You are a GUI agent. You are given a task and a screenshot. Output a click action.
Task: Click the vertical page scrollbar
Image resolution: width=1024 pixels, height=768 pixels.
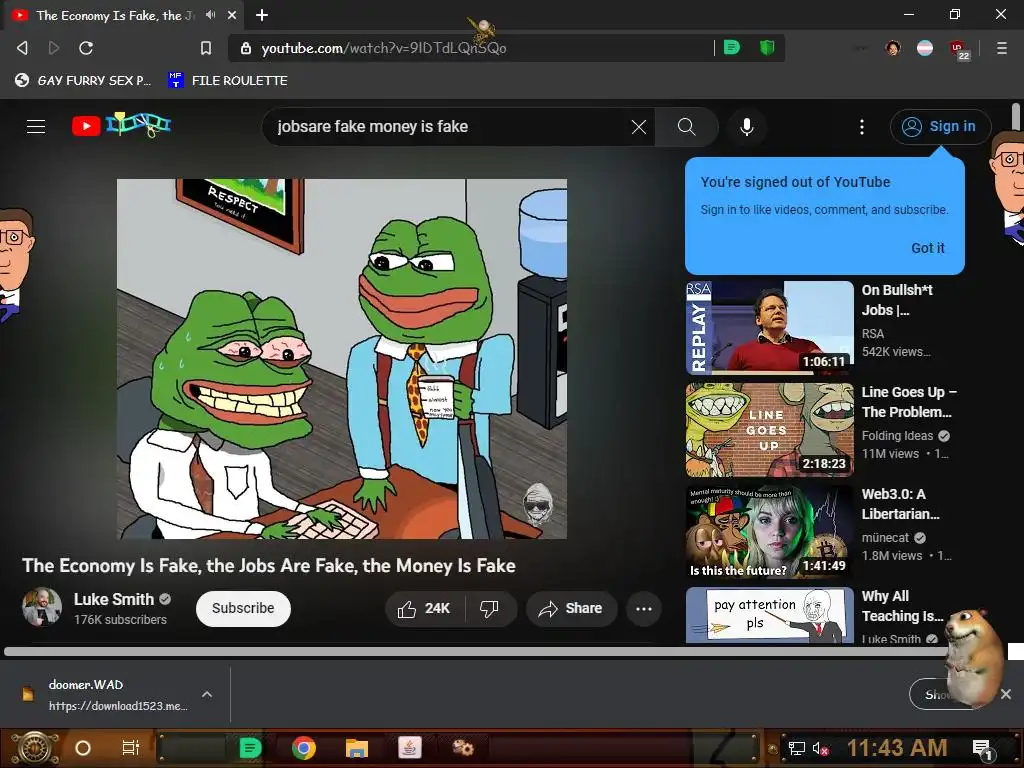pos(1016,118)
